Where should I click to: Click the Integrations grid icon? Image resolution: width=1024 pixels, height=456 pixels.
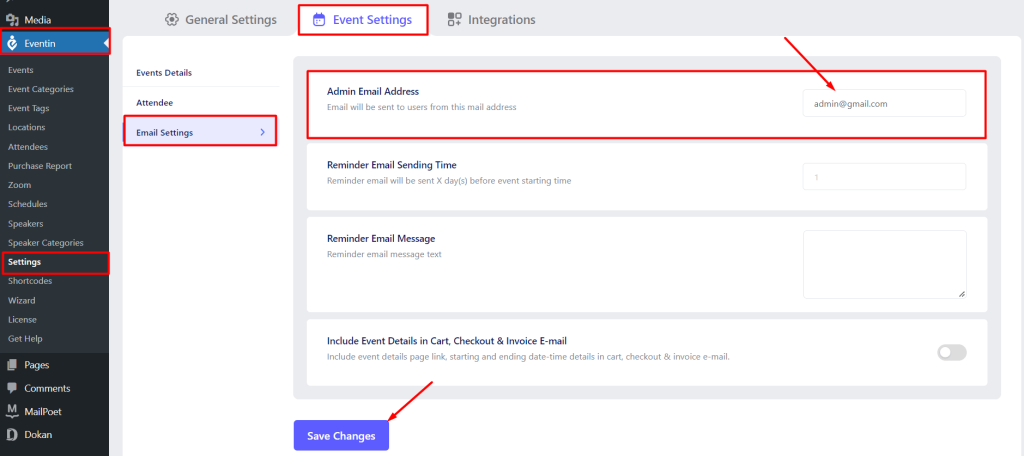pos(455,20)
